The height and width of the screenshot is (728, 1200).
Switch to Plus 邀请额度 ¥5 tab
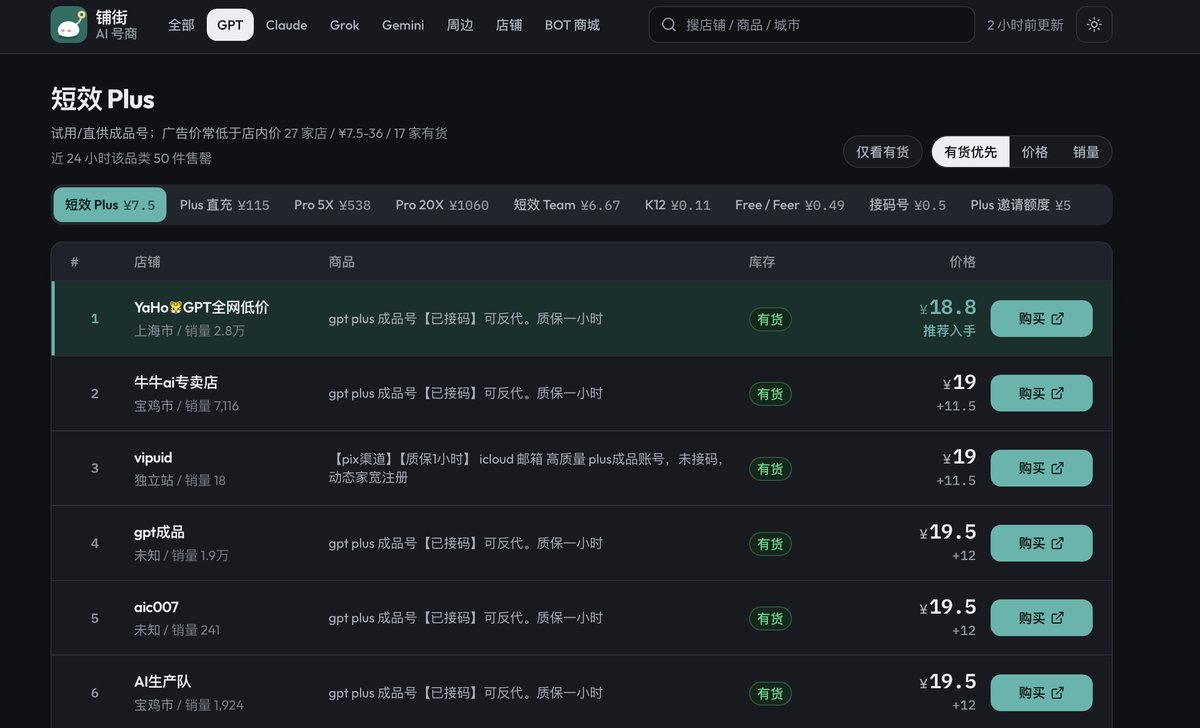click(x=1020, y=205)
